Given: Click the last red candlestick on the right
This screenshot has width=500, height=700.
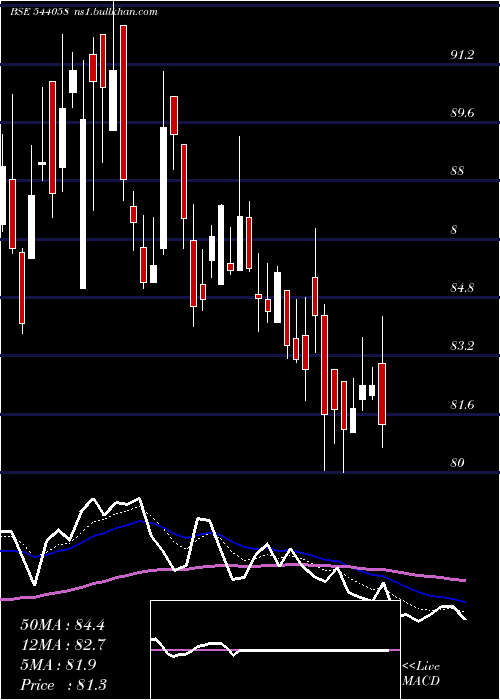Looking at the screenshot, I should click(x=382, y=394).
